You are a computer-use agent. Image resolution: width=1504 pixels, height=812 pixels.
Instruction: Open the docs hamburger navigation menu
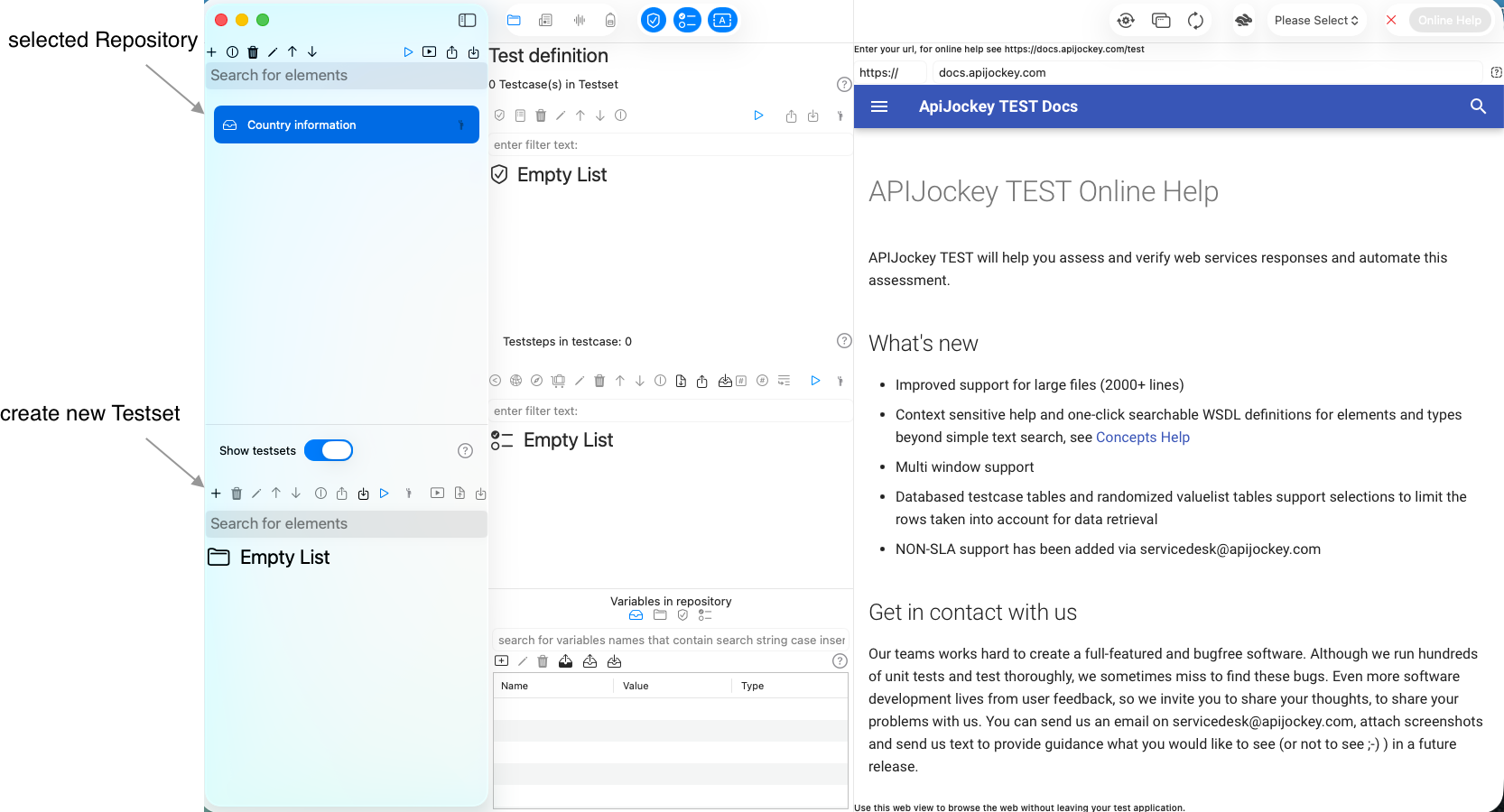click(x=878, y=106)
